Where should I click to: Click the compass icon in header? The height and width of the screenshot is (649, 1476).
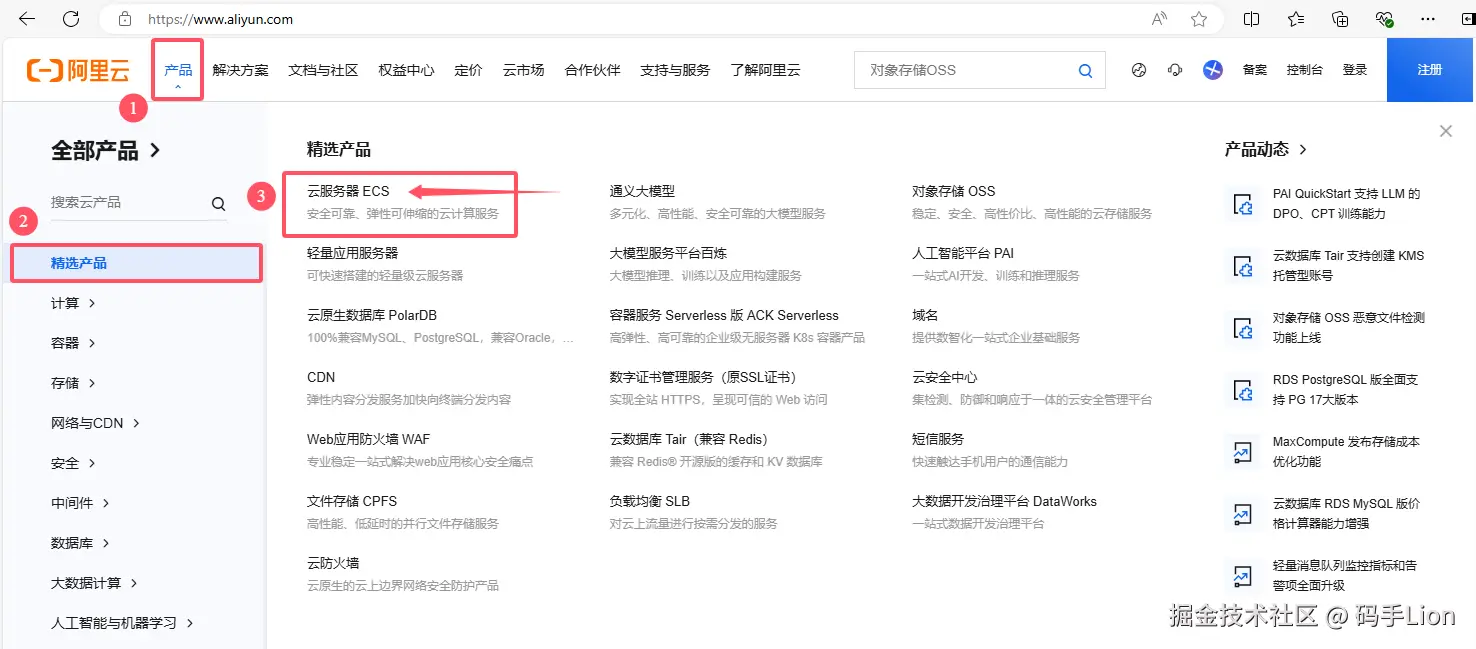1138,70
